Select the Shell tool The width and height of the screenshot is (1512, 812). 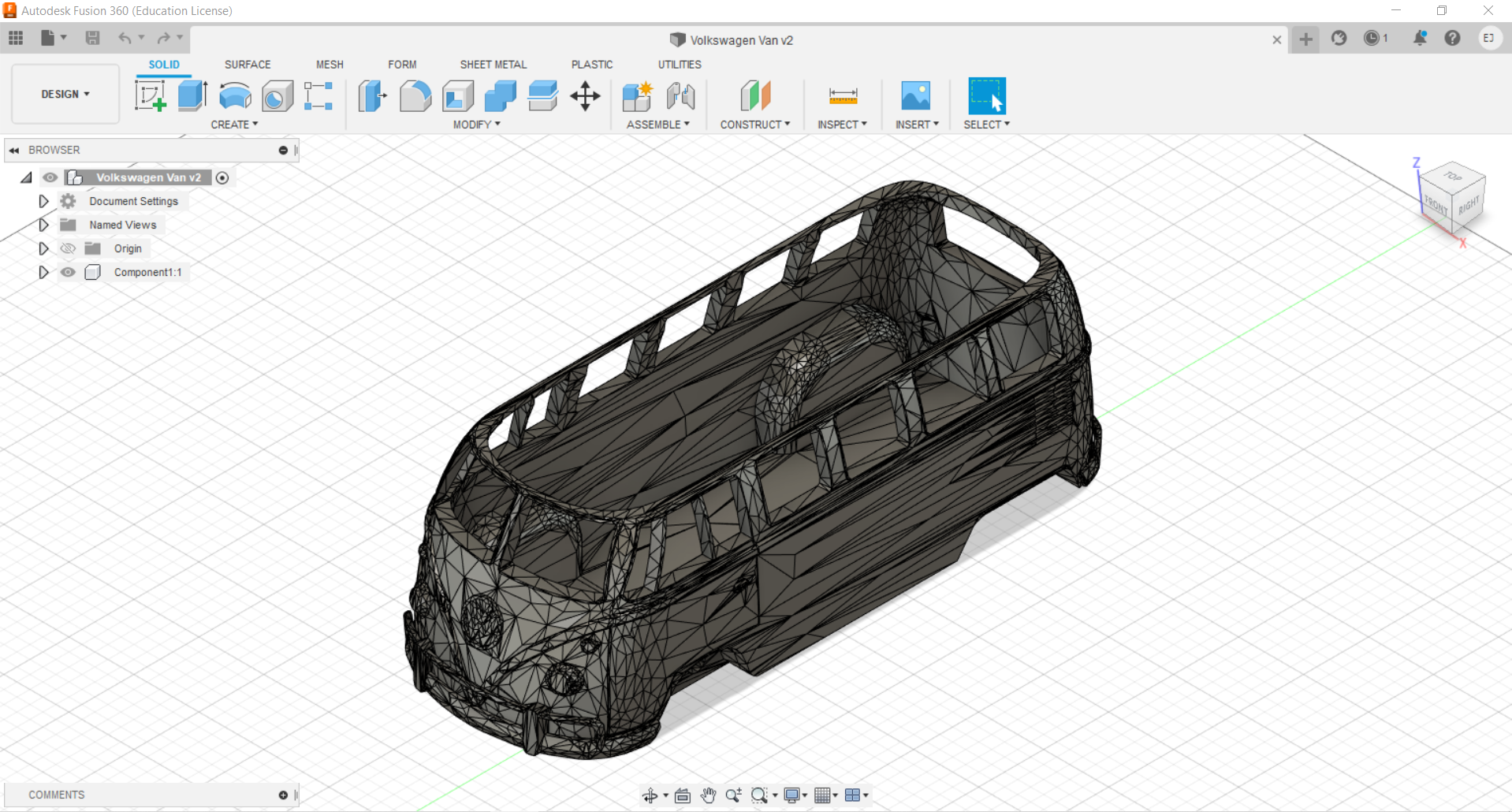(x=458, y=96)
